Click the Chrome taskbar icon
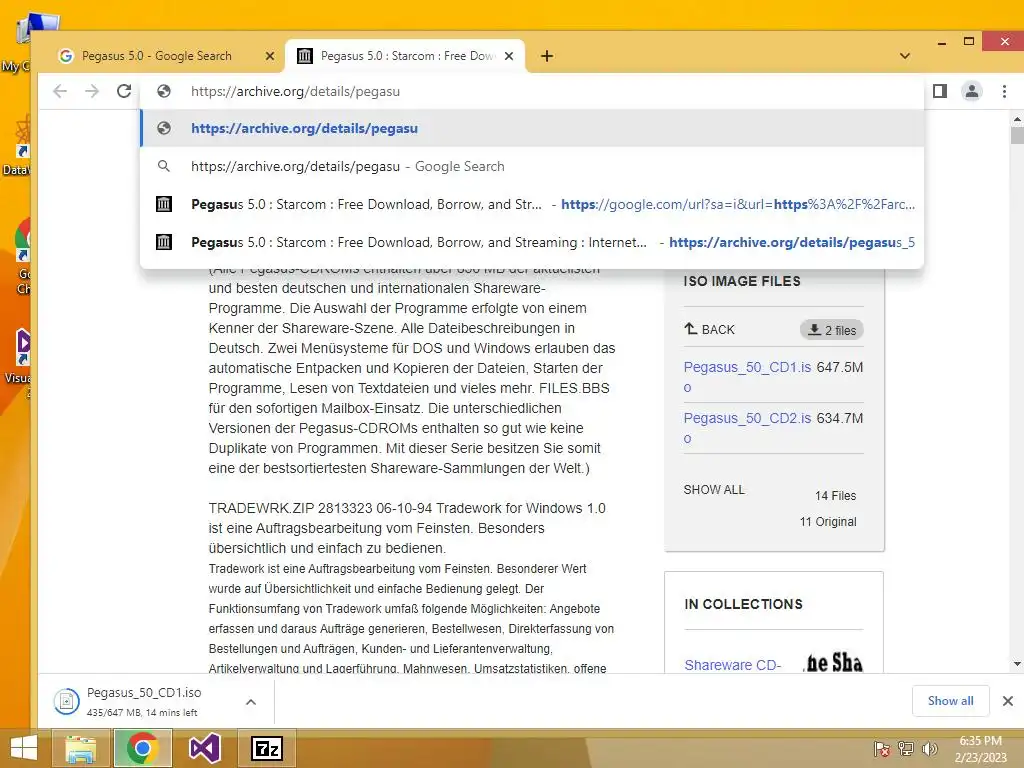Viewport: 1024px width, 768px height. click(142, 748)
